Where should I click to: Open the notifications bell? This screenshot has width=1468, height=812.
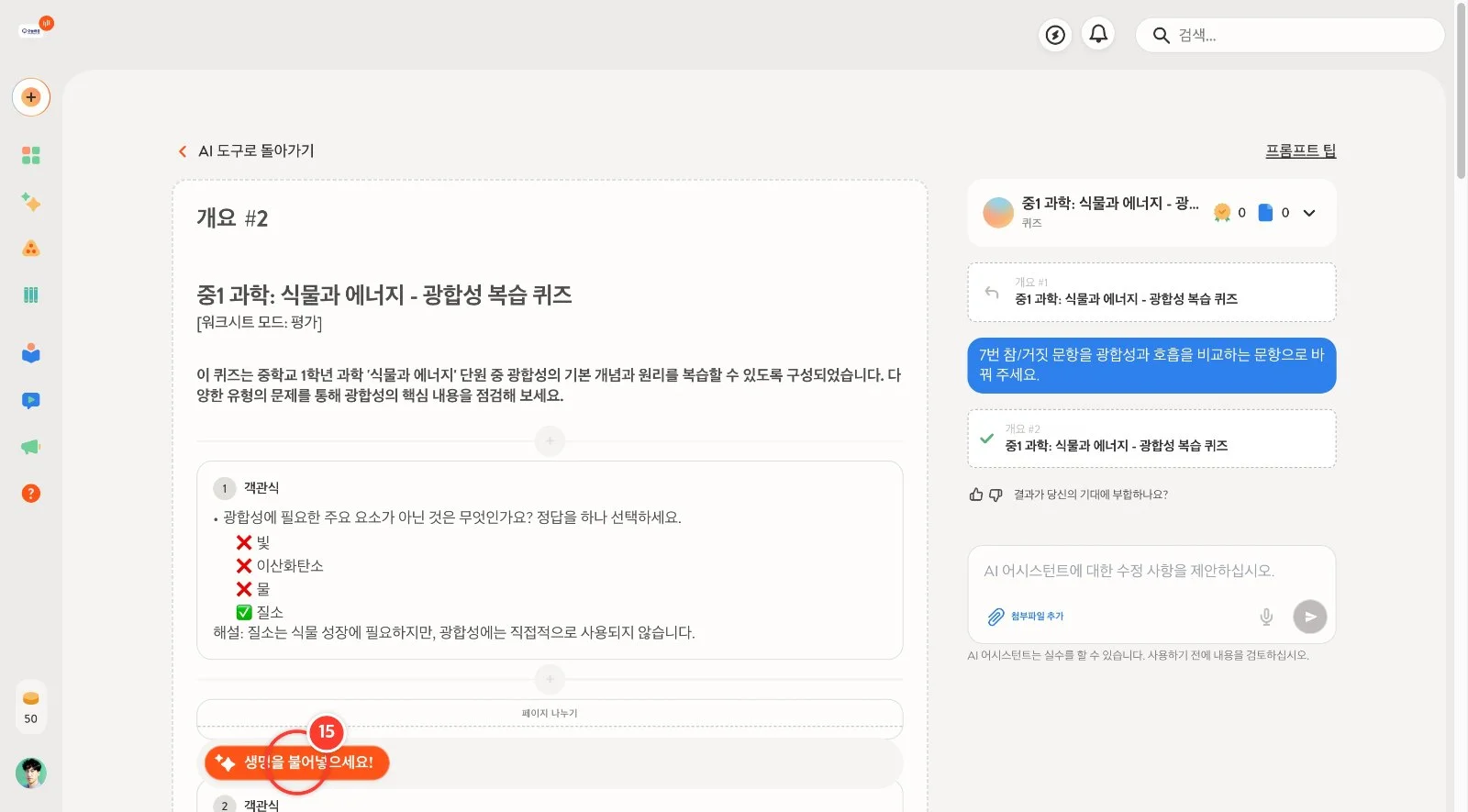1098,35
